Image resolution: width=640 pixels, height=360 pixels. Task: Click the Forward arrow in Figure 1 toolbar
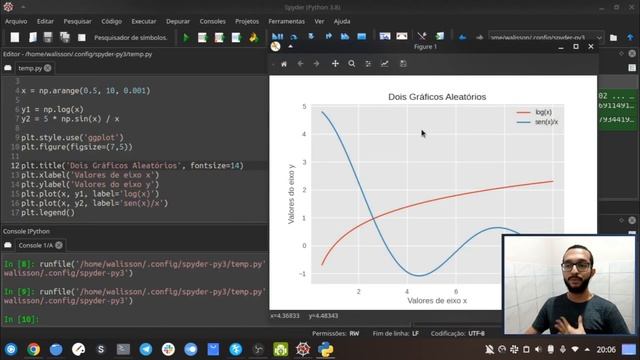316,64
